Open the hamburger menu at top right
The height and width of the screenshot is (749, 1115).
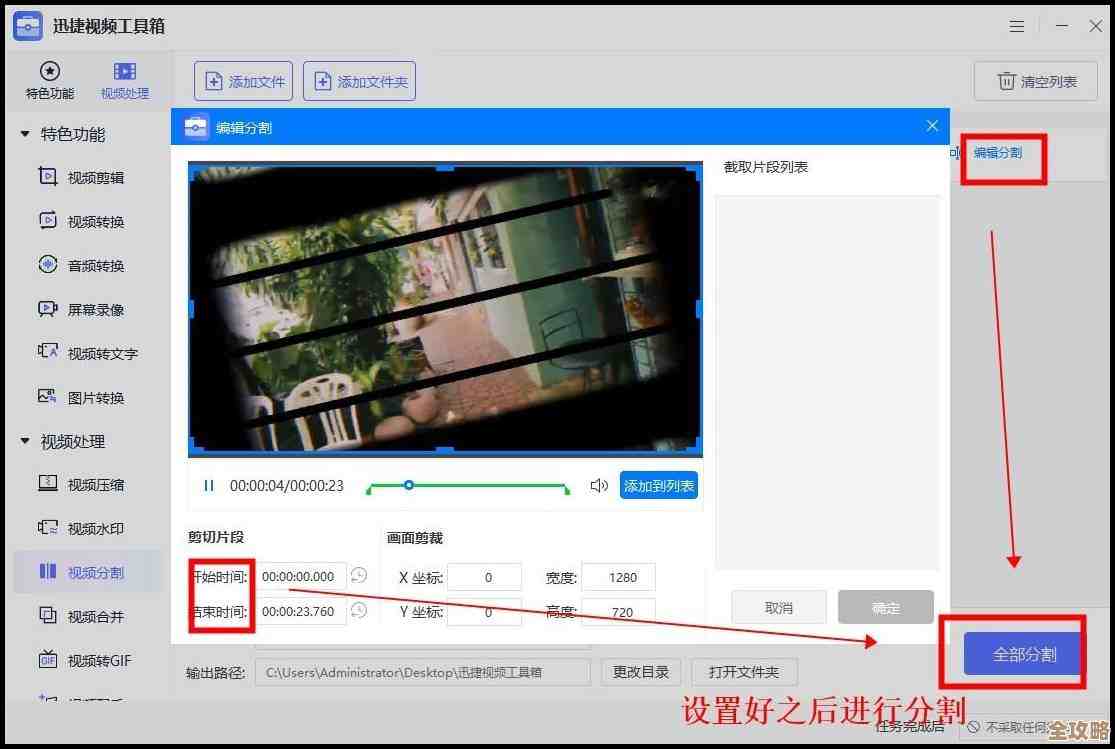click(1016, 25)
